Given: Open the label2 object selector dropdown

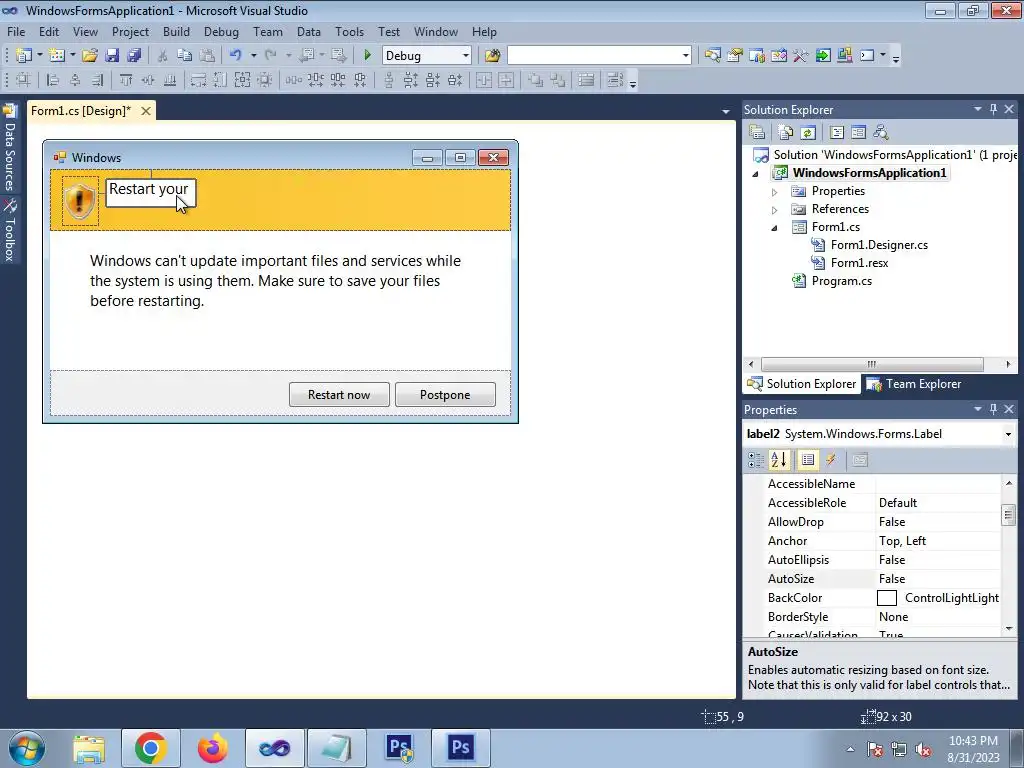Looking at the screenshot, I should click(1008, 434).
